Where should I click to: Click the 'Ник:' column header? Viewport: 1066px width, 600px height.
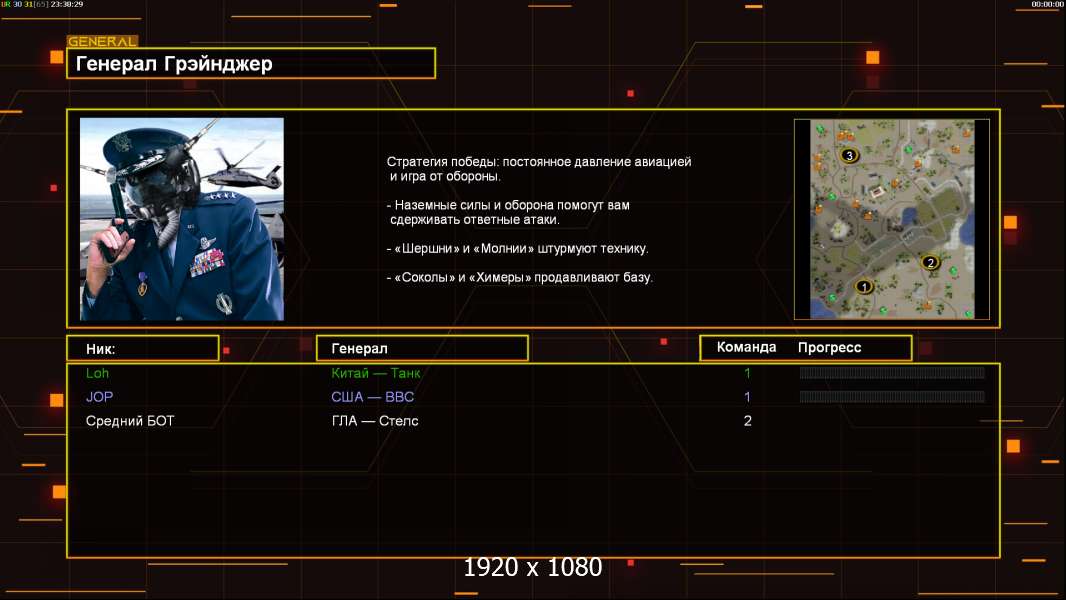click(x=143, y=349)
